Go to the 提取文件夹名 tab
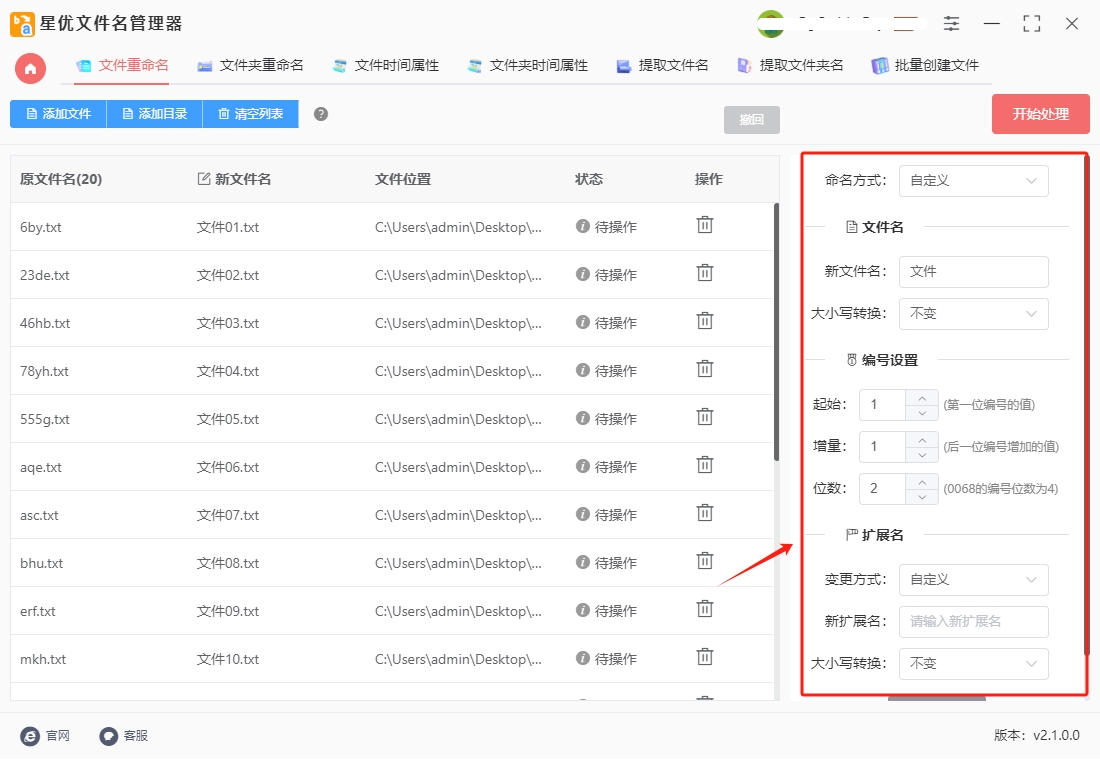1100x760 pixels. (790, 66)
